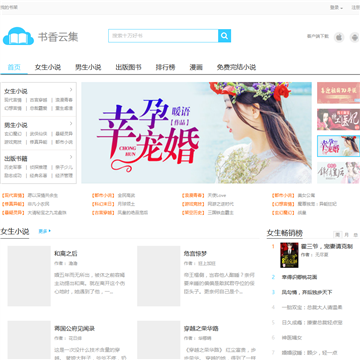
Task: Click the cover placeholder for 危宫惊梦
Action: 159,276
